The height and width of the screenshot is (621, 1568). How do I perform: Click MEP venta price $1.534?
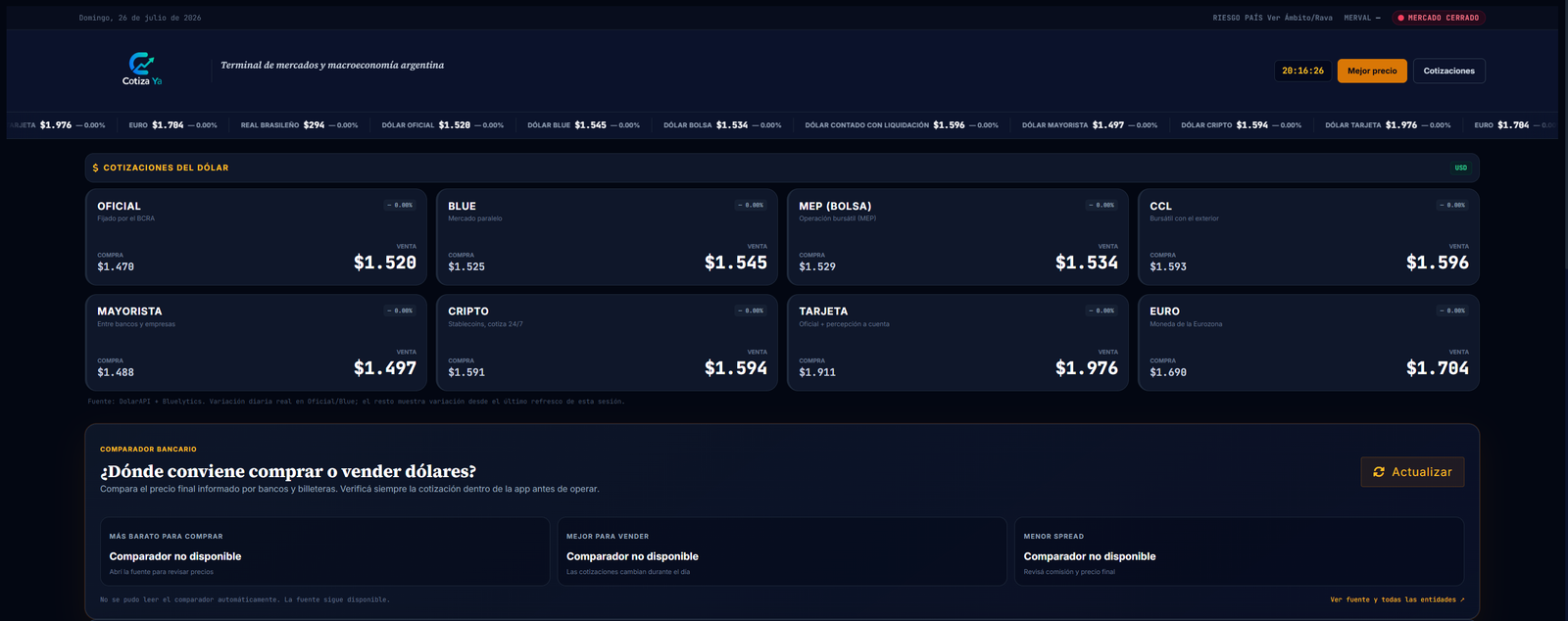tap(1087, 263)
